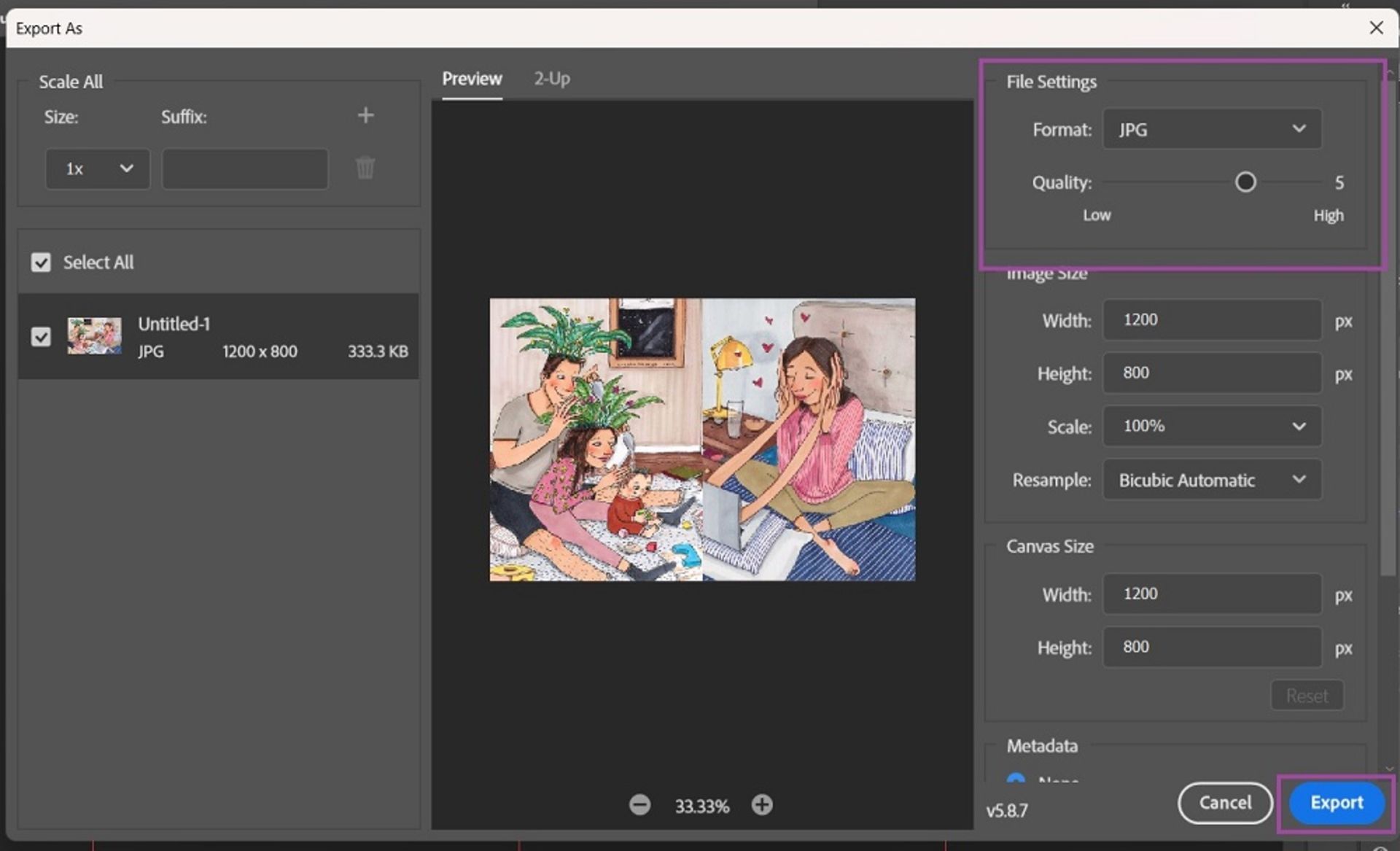Viewport: 1400px width, 851px height.
Task: Open the 1x Size dropdown
Action: coord(98,169)
